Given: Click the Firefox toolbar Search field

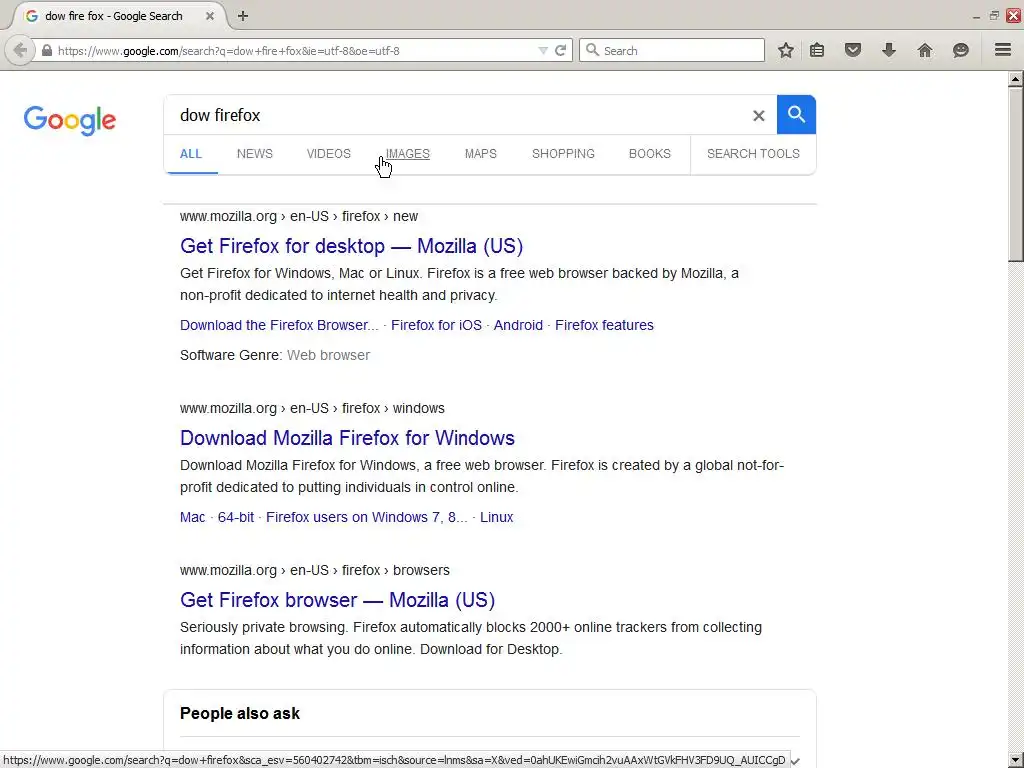Looking at the screenshot, I should [671, 50].
